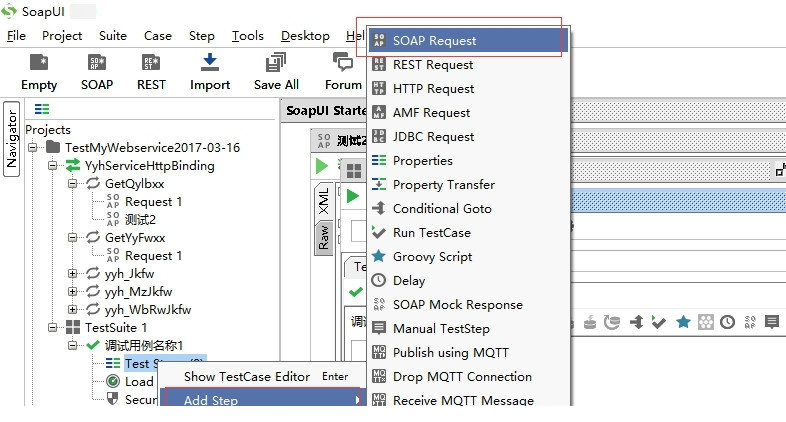Expand the yyh_Jkfw operation node
Screen dimensions: 786x422
pos(73,274)
